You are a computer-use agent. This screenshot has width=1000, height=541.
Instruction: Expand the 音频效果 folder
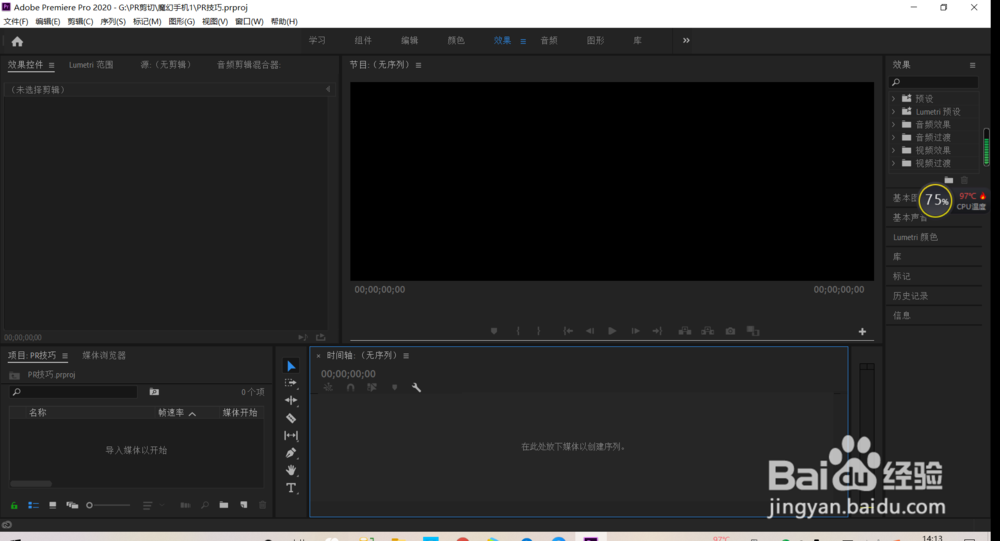click(x=893, y=124)
